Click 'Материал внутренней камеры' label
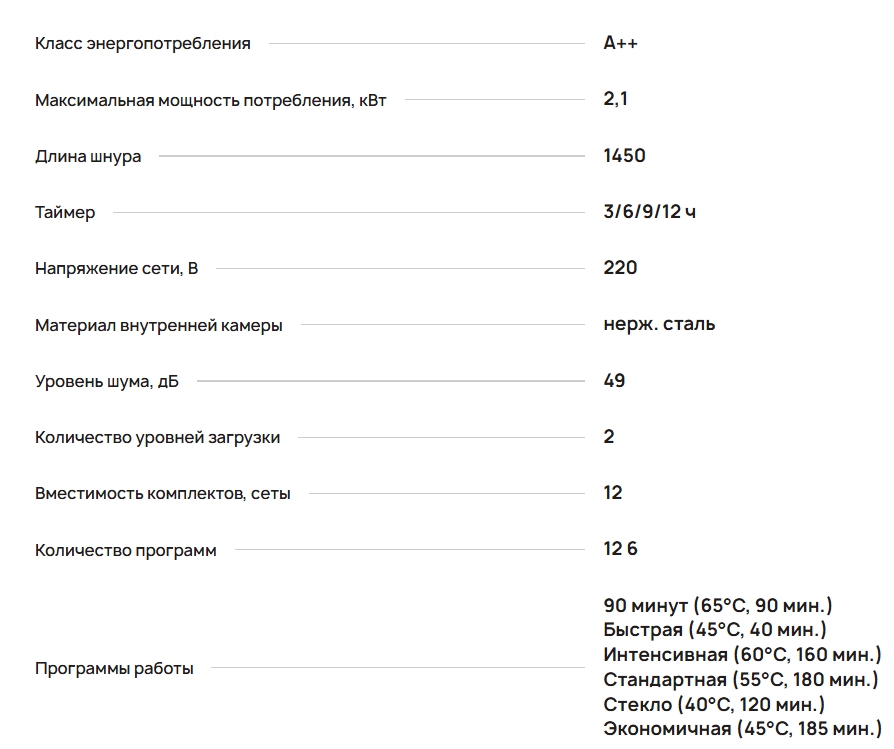894x749 pixels. (158, 325)
